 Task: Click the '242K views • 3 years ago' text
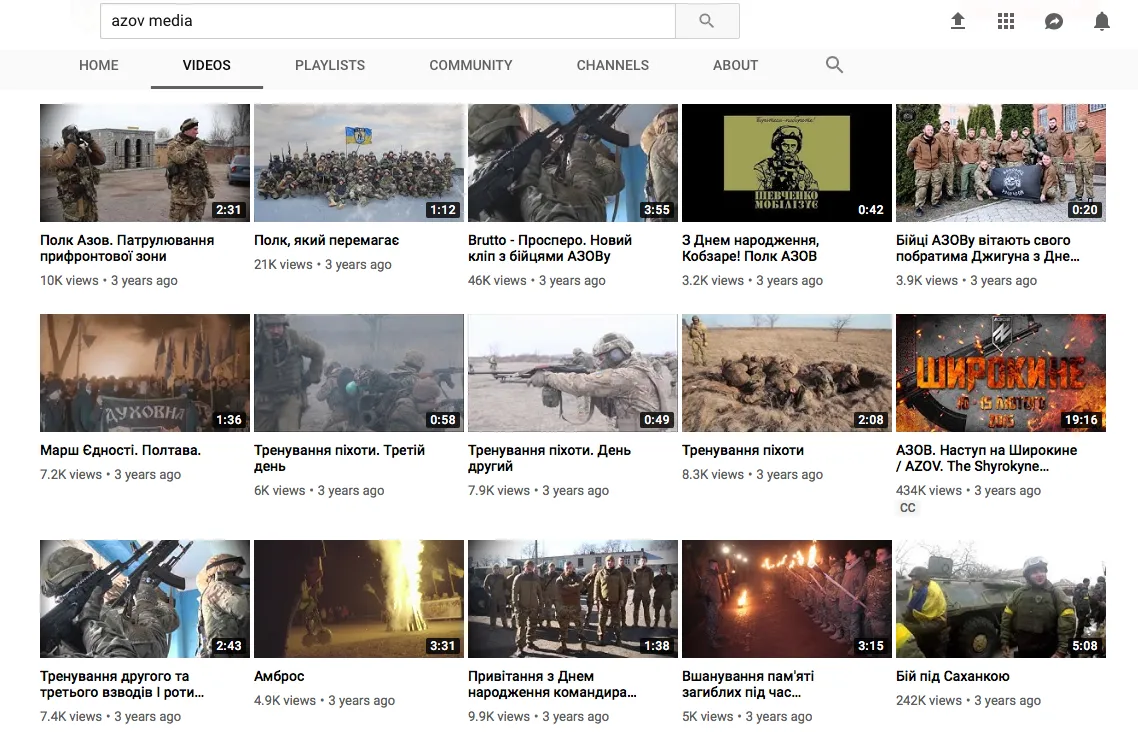point(968,701)
